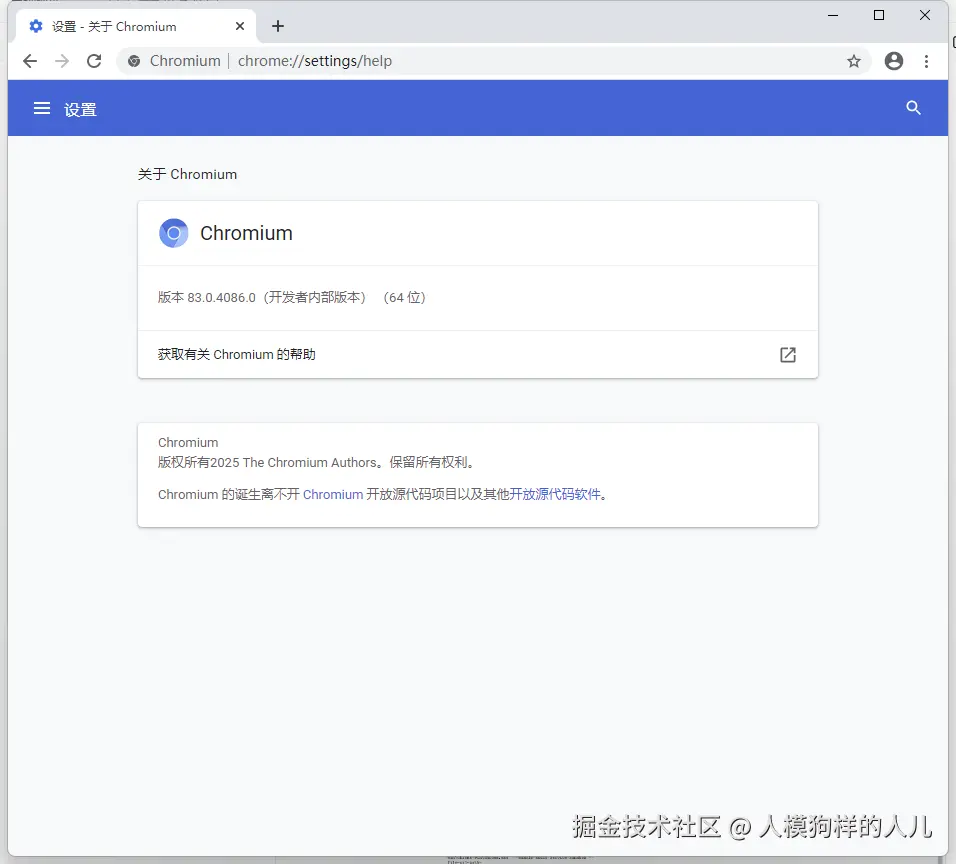Open the Chromium help external link icon
This screenshot has width=956, height=864.
point(788,355)
